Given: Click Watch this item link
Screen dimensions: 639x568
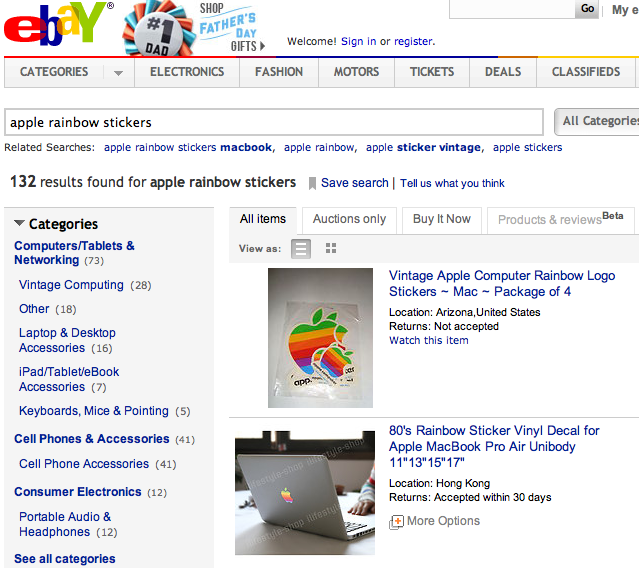Looking at the screenshot, I should (429, 341).
